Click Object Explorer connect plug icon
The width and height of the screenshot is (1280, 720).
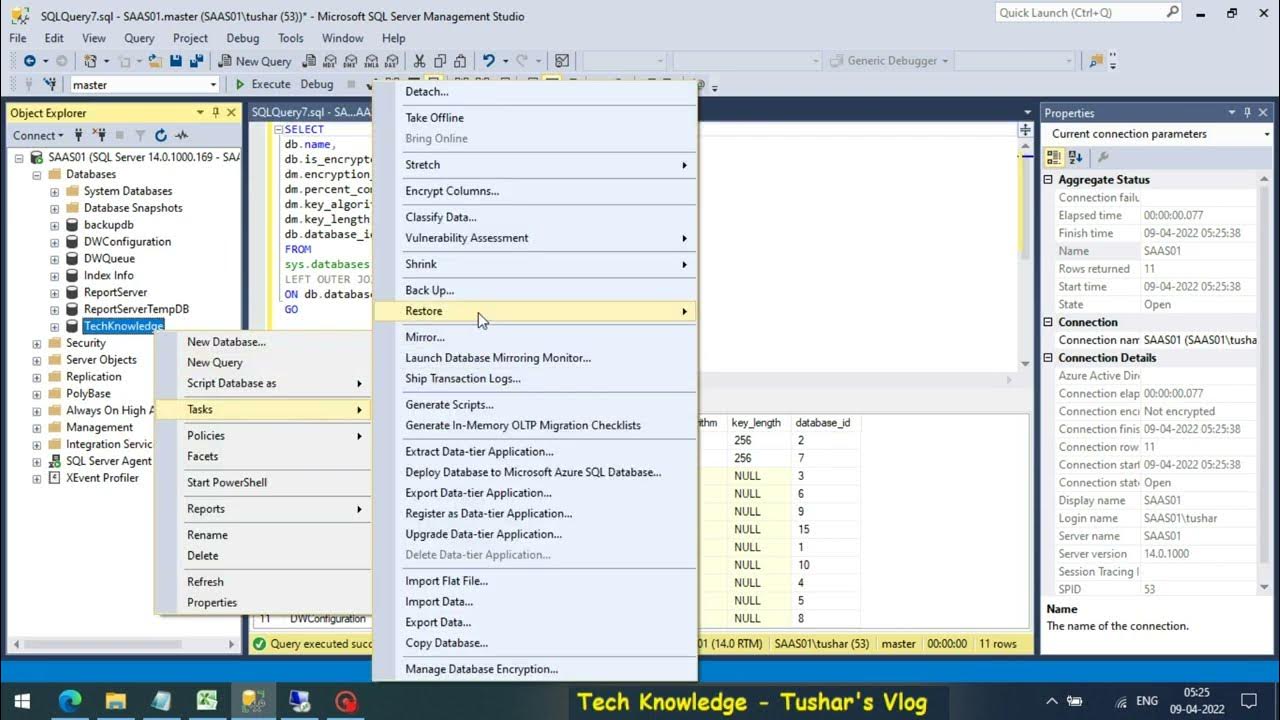[x=79, y=135]
